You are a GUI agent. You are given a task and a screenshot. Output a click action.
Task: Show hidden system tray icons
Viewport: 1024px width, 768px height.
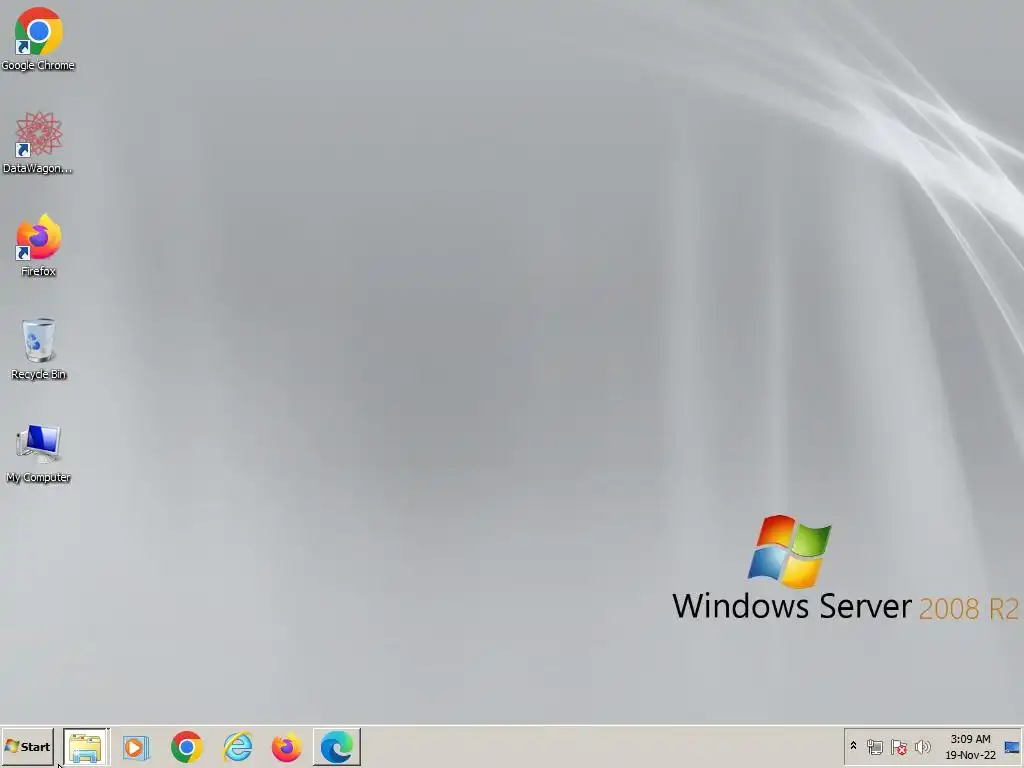pos(853,746)
